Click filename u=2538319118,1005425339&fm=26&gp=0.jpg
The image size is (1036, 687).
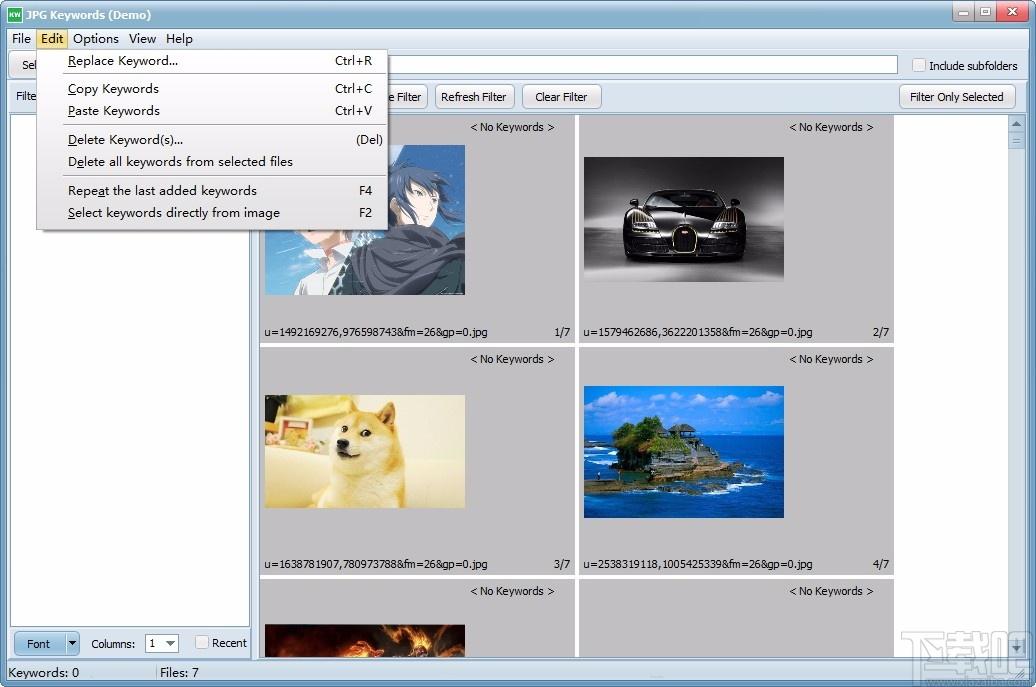[x=698, y=564]
